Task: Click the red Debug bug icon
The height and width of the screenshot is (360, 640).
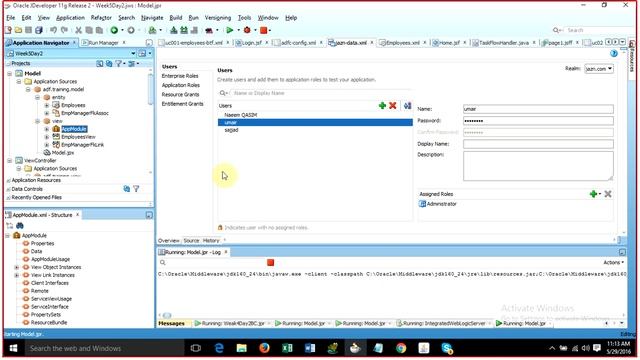Action: click(247, 30)
